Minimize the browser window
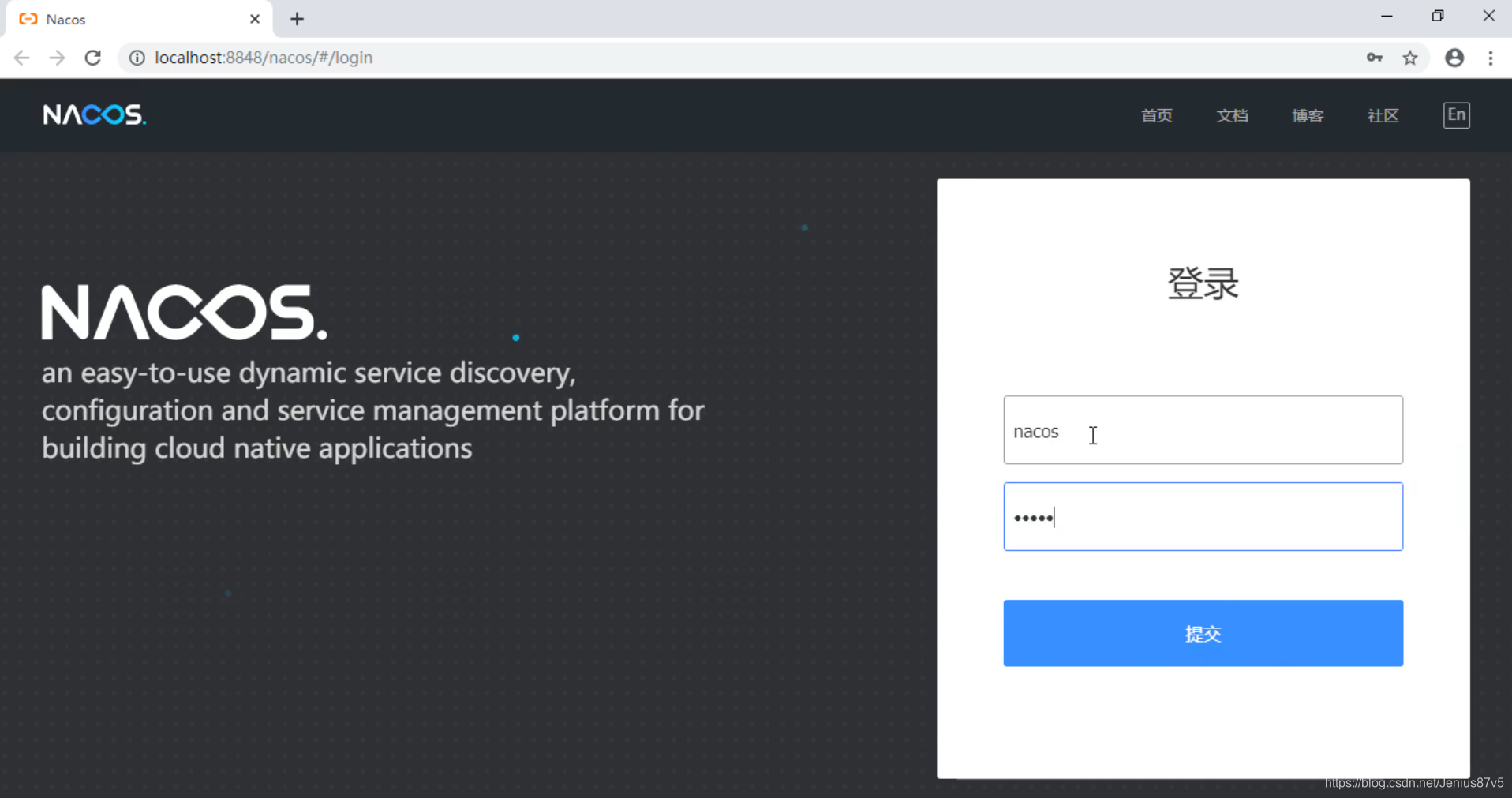 click(1387, 16)
